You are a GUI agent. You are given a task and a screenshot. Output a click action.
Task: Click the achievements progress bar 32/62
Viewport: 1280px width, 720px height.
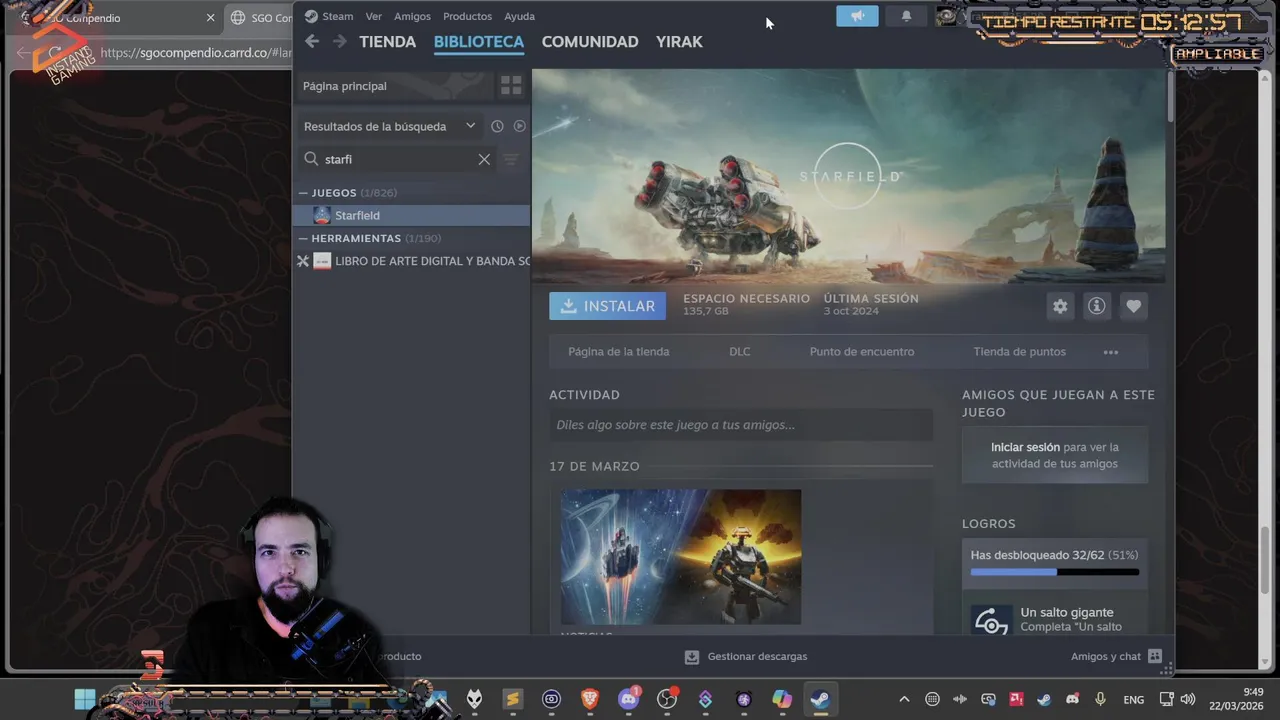(1055, 572)
